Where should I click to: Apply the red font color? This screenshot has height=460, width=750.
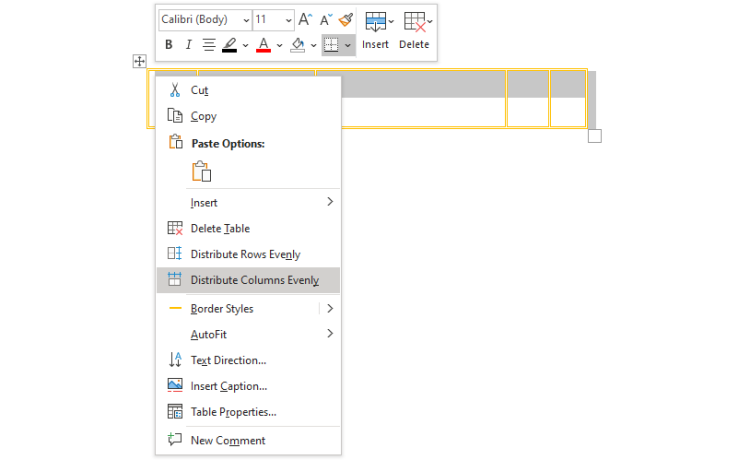tap(263, 45)
